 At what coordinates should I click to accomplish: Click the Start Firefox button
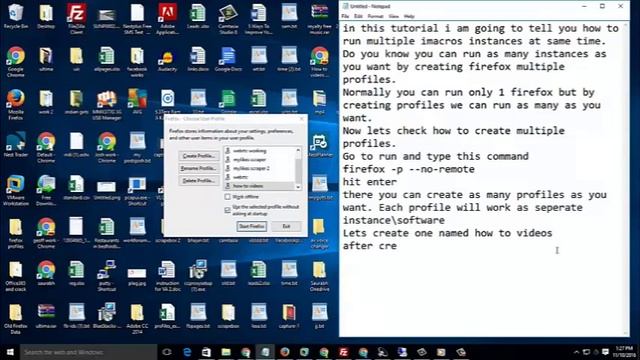click(252, 226)
